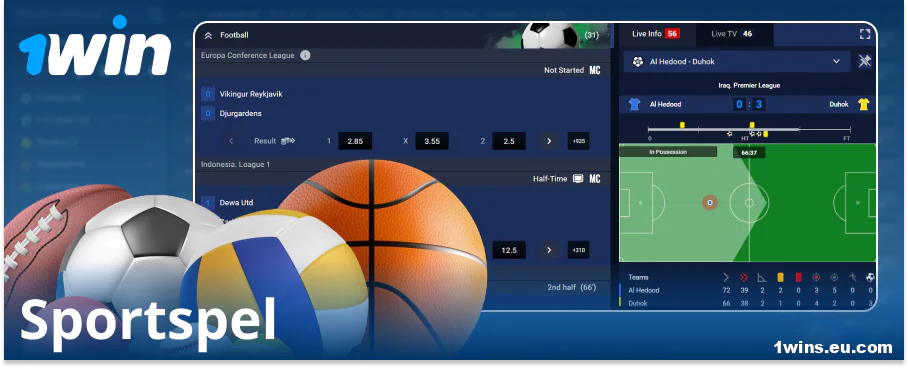
Task: Click the yellow card stat icon
Action: [x=780, y=278]
